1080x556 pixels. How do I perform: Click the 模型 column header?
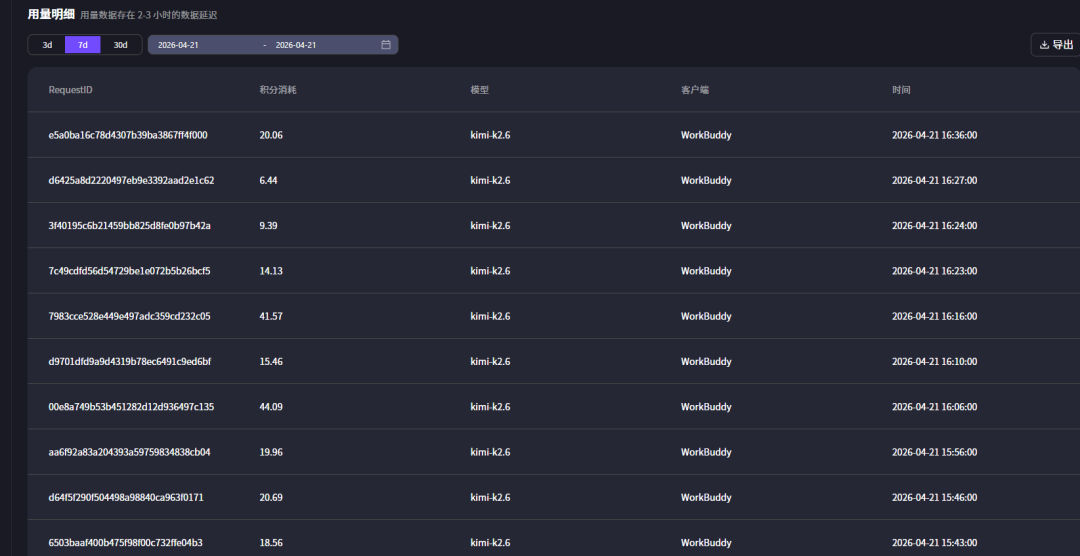[x=479, y=90]
